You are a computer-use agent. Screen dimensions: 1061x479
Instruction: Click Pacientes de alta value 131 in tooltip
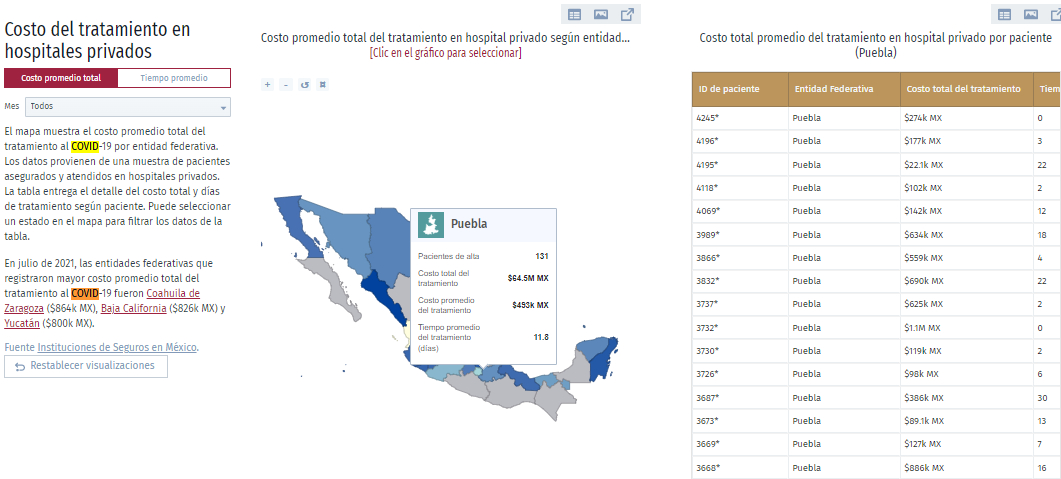pyautogui.click(x=541, y=256)
